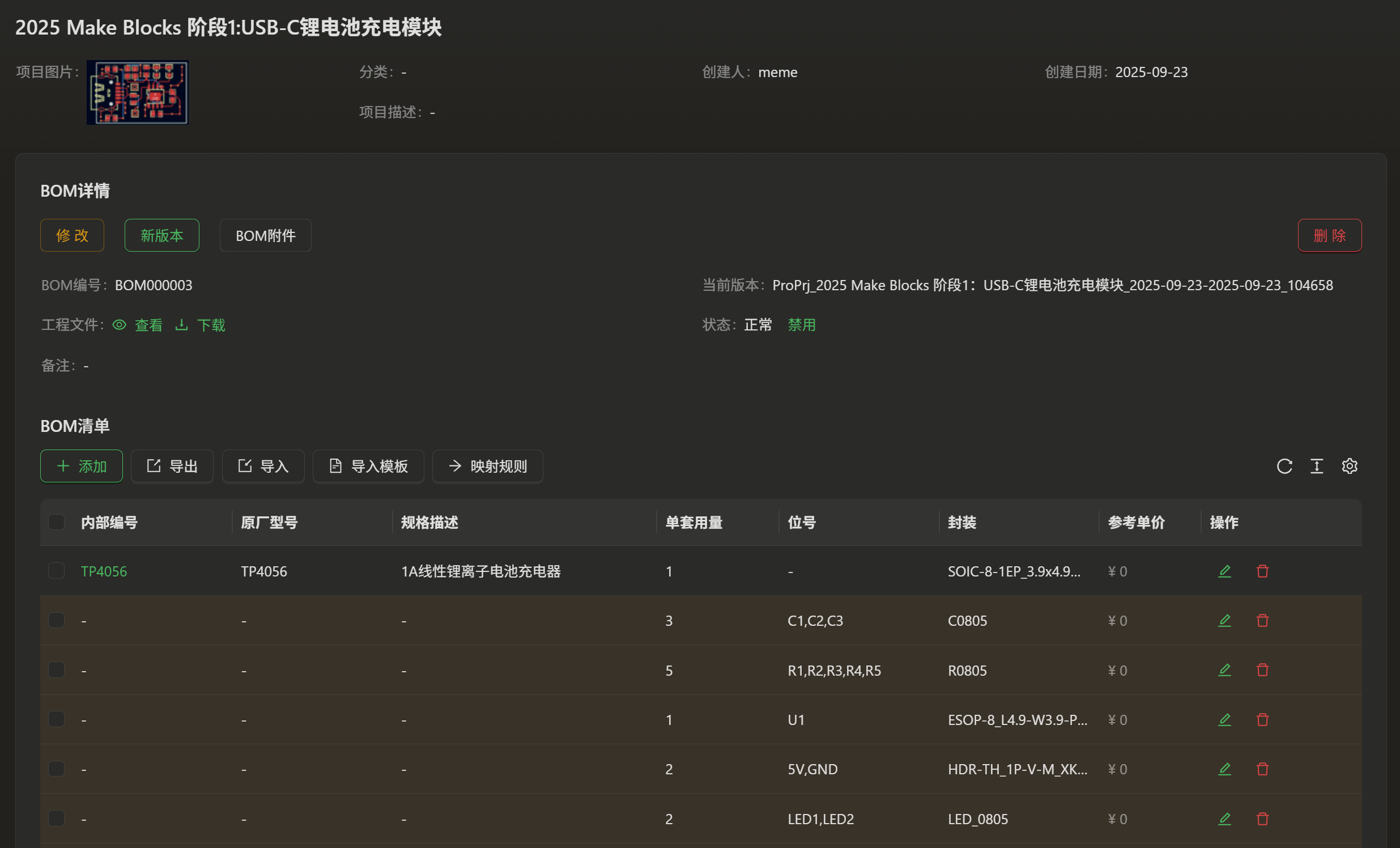This screenshot has width=1400, height=848.
Task: Check the TP4056 row checkbox
Action: click(x=56, y=571)
